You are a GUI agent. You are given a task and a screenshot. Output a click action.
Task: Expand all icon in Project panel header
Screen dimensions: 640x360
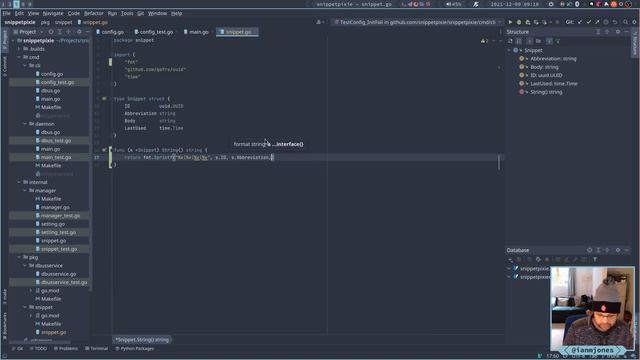[60, 32]
